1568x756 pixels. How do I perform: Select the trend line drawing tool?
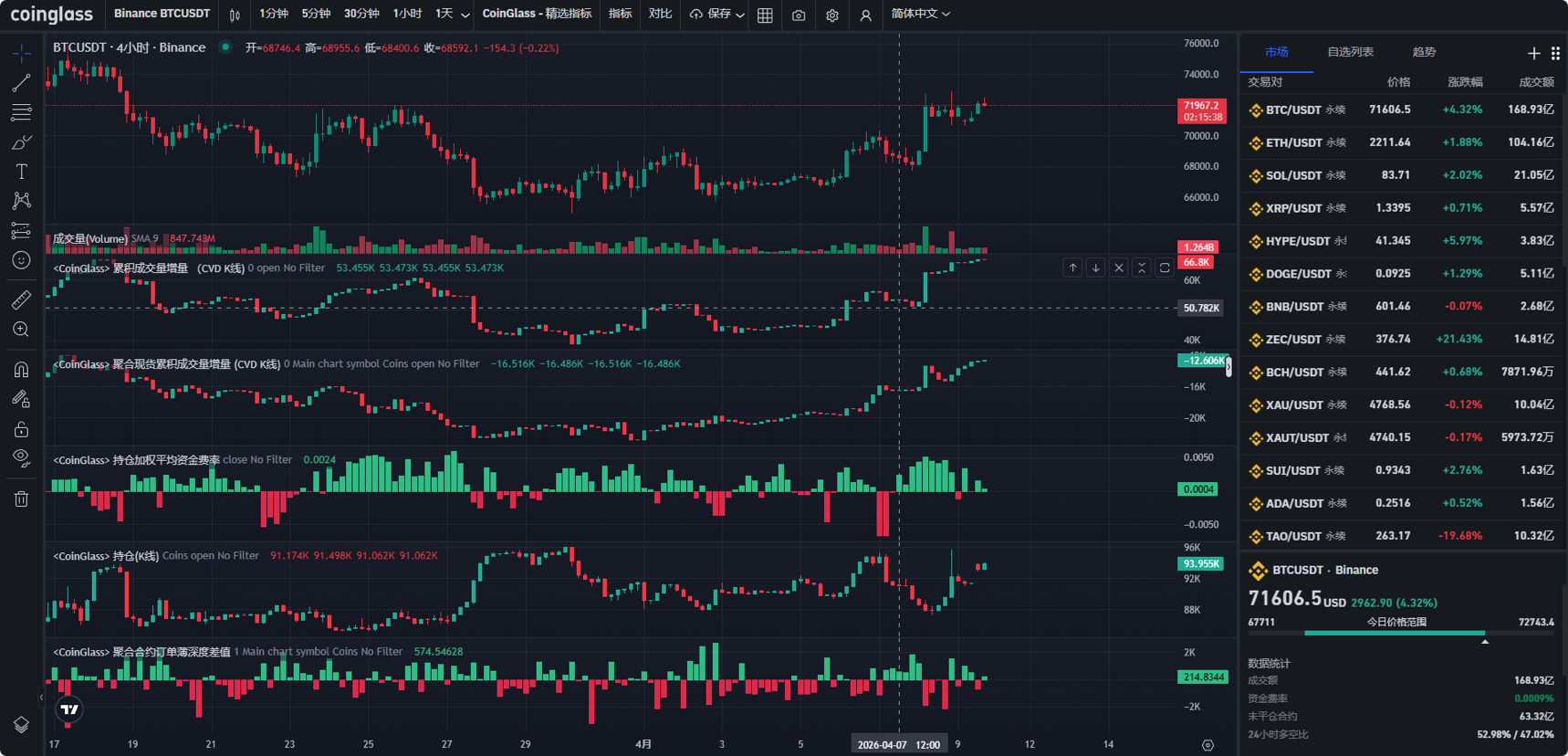(x=21, y=83)
